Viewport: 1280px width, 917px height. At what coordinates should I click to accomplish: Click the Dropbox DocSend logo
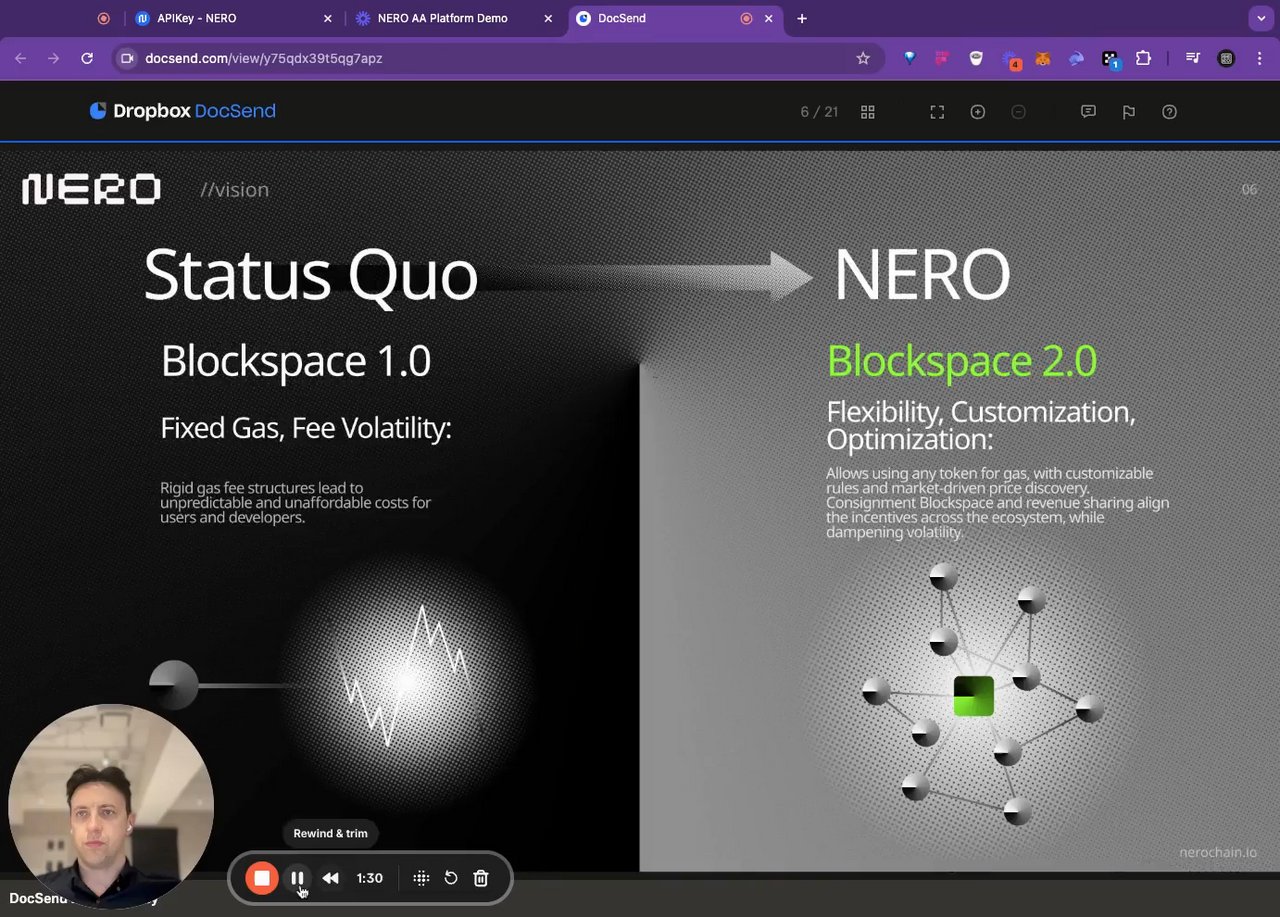182,111
